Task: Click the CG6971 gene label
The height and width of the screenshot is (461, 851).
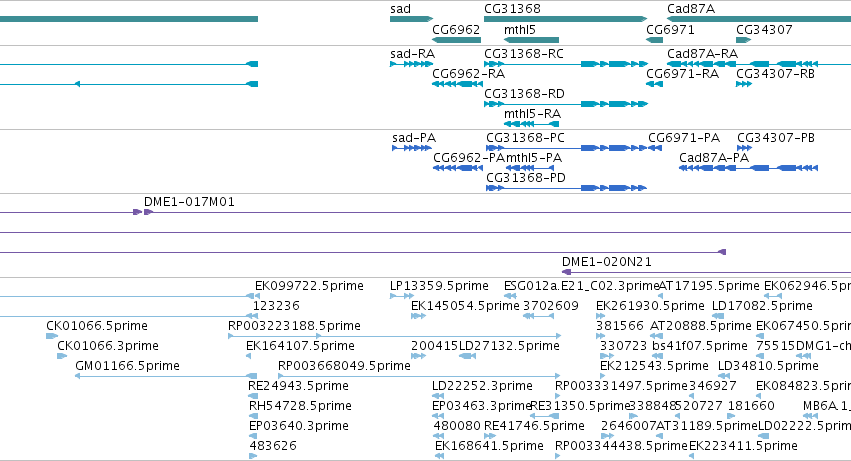Action: tap(670, 30)
